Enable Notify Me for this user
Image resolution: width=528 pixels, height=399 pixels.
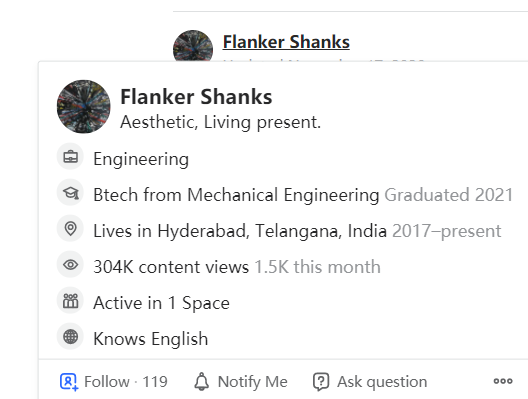point(241,382)
